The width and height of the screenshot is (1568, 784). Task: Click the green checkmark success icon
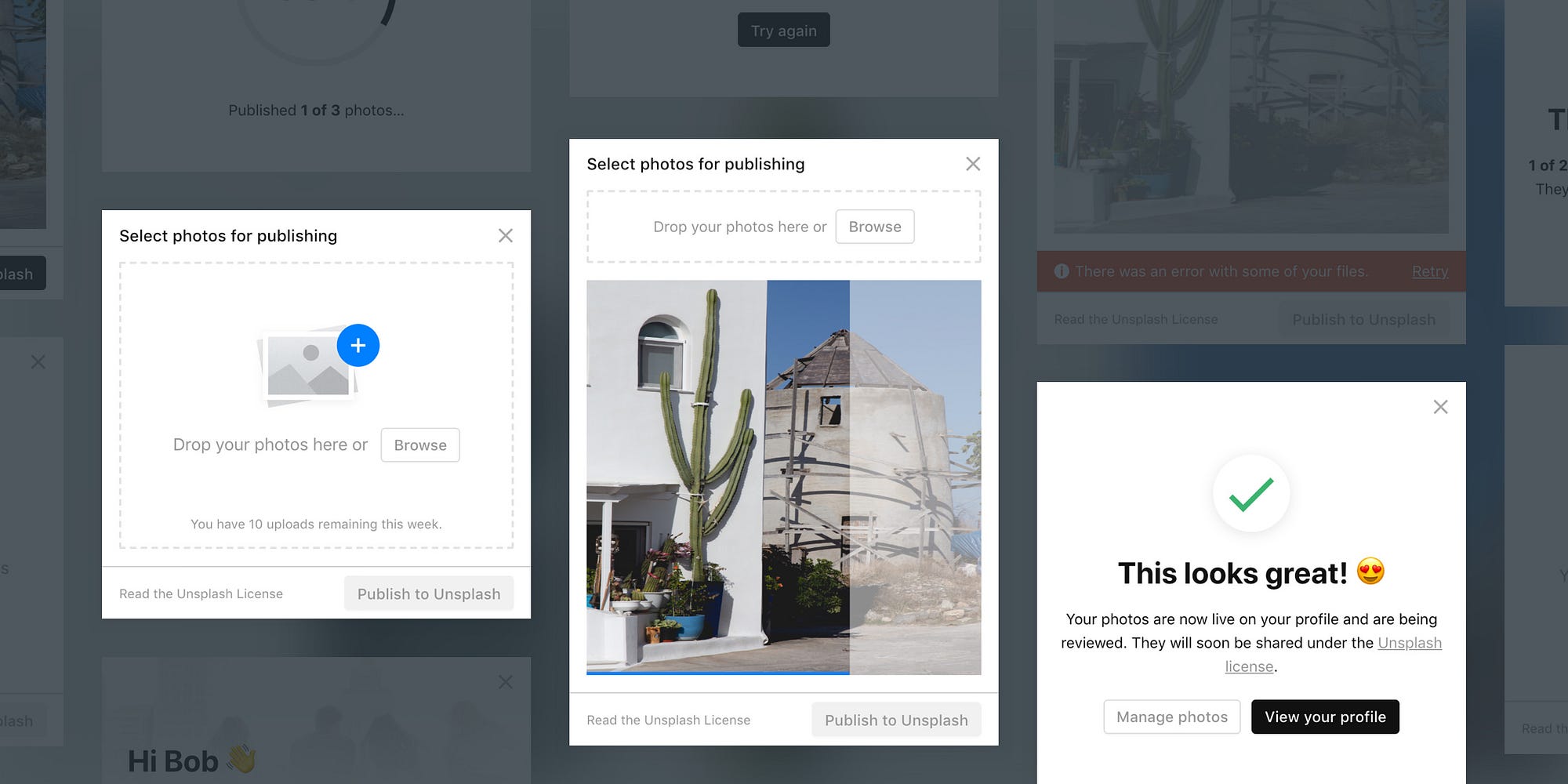point(1251,494)
